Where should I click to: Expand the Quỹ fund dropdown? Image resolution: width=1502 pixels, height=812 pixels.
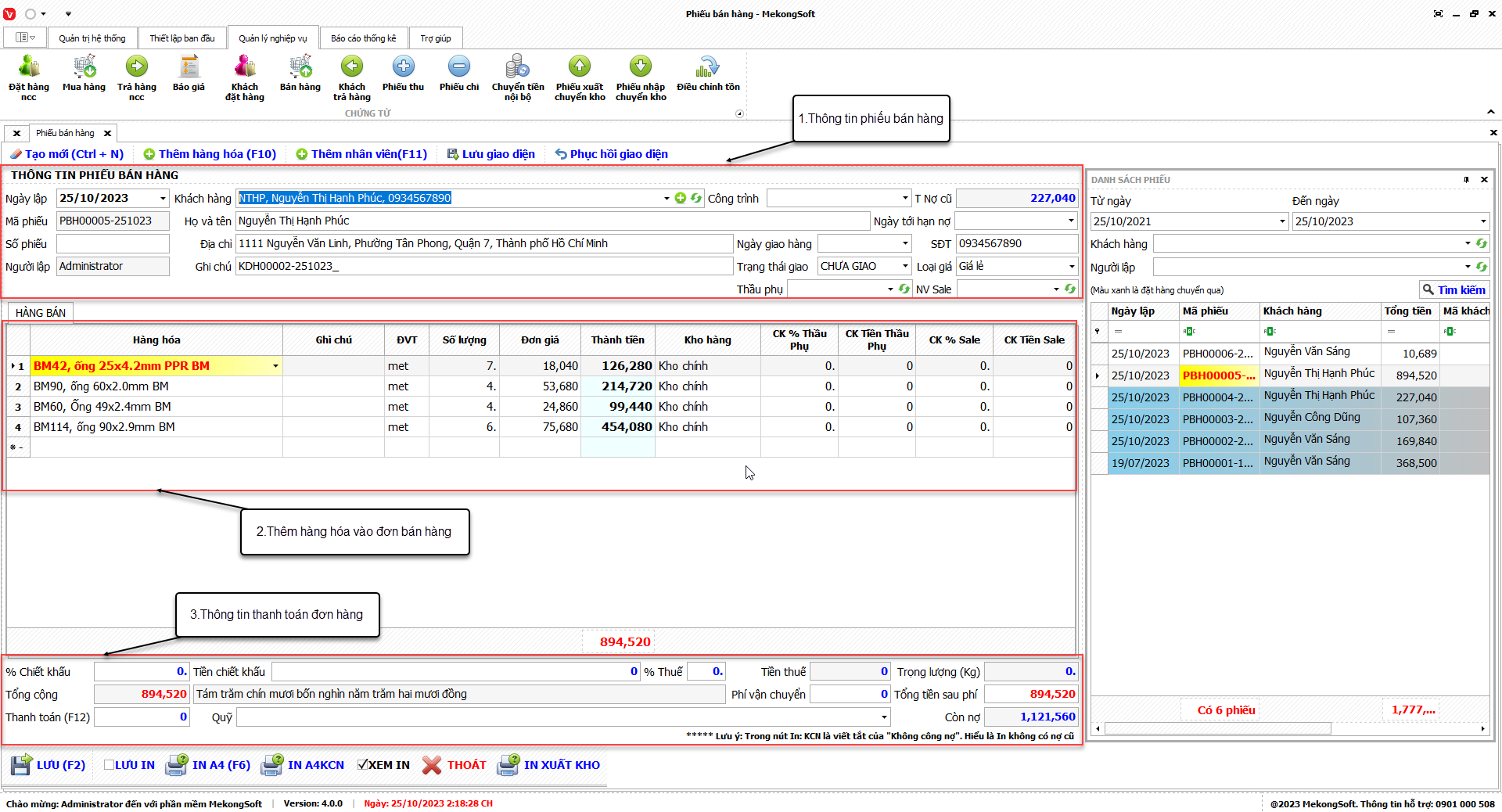coord(884,717)
